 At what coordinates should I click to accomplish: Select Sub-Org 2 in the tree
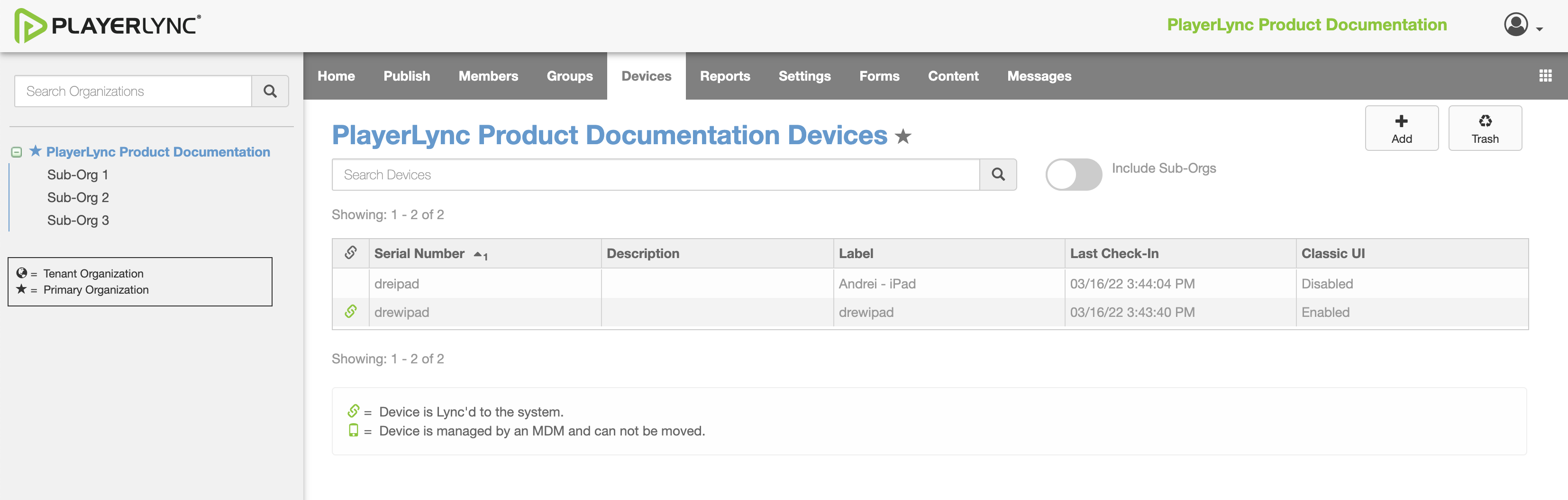pyautogui.click(x=78, y=197)
